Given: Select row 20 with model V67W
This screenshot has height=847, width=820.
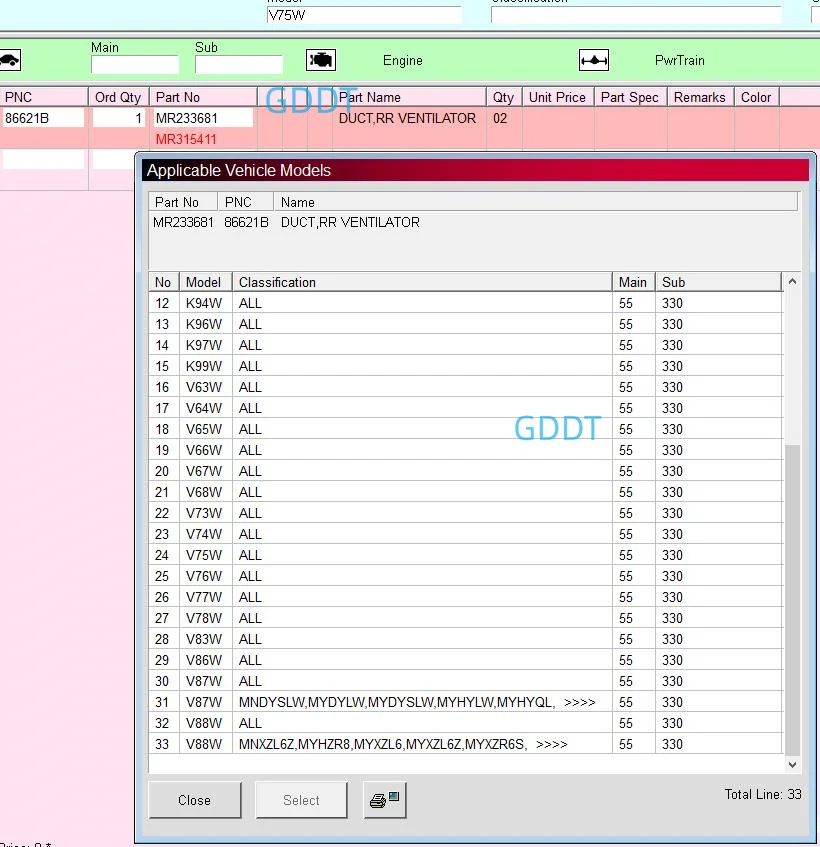Looking at the screenshot, I should tap(466, 471).
